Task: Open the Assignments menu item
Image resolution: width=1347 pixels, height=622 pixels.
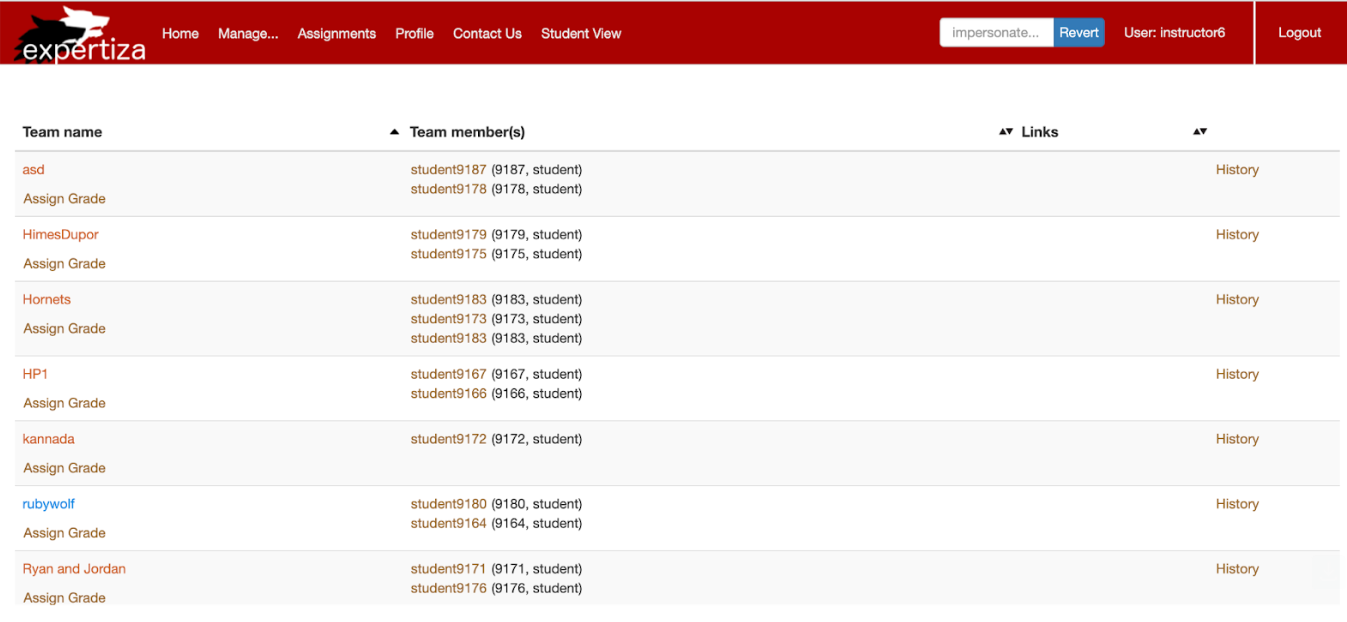Action: pyautogui.click(x=336, y=33)
